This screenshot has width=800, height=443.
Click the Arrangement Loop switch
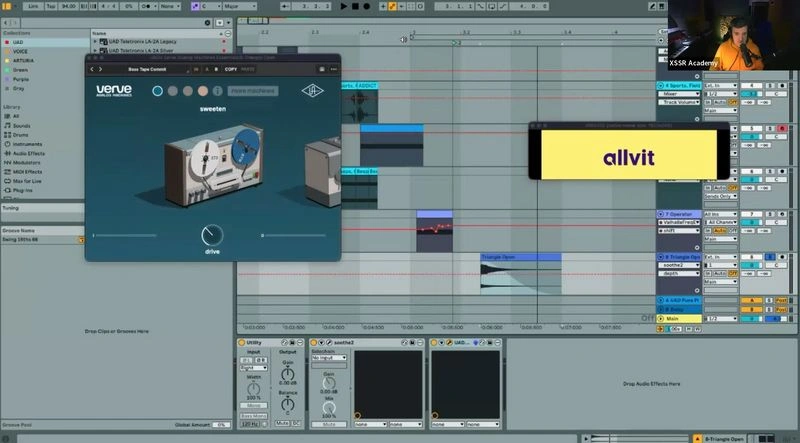(x=491, y=6)
